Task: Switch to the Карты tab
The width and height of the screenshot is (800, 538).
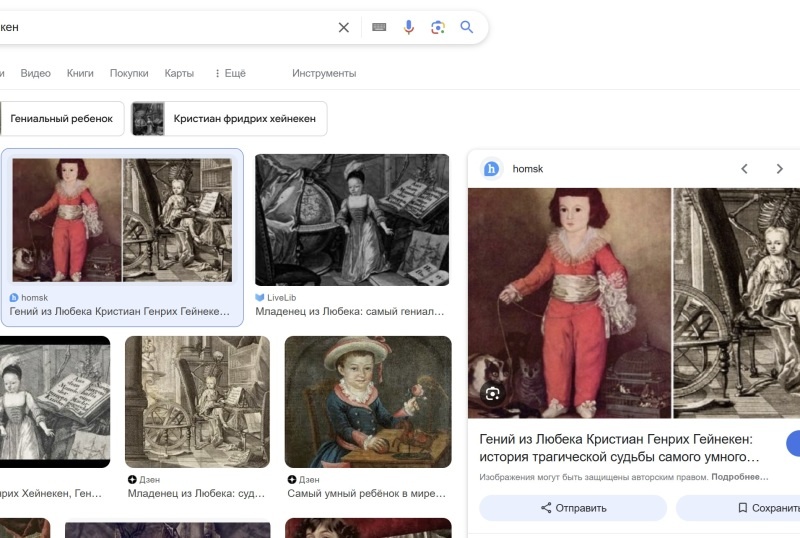Action: tap(179, 74)
